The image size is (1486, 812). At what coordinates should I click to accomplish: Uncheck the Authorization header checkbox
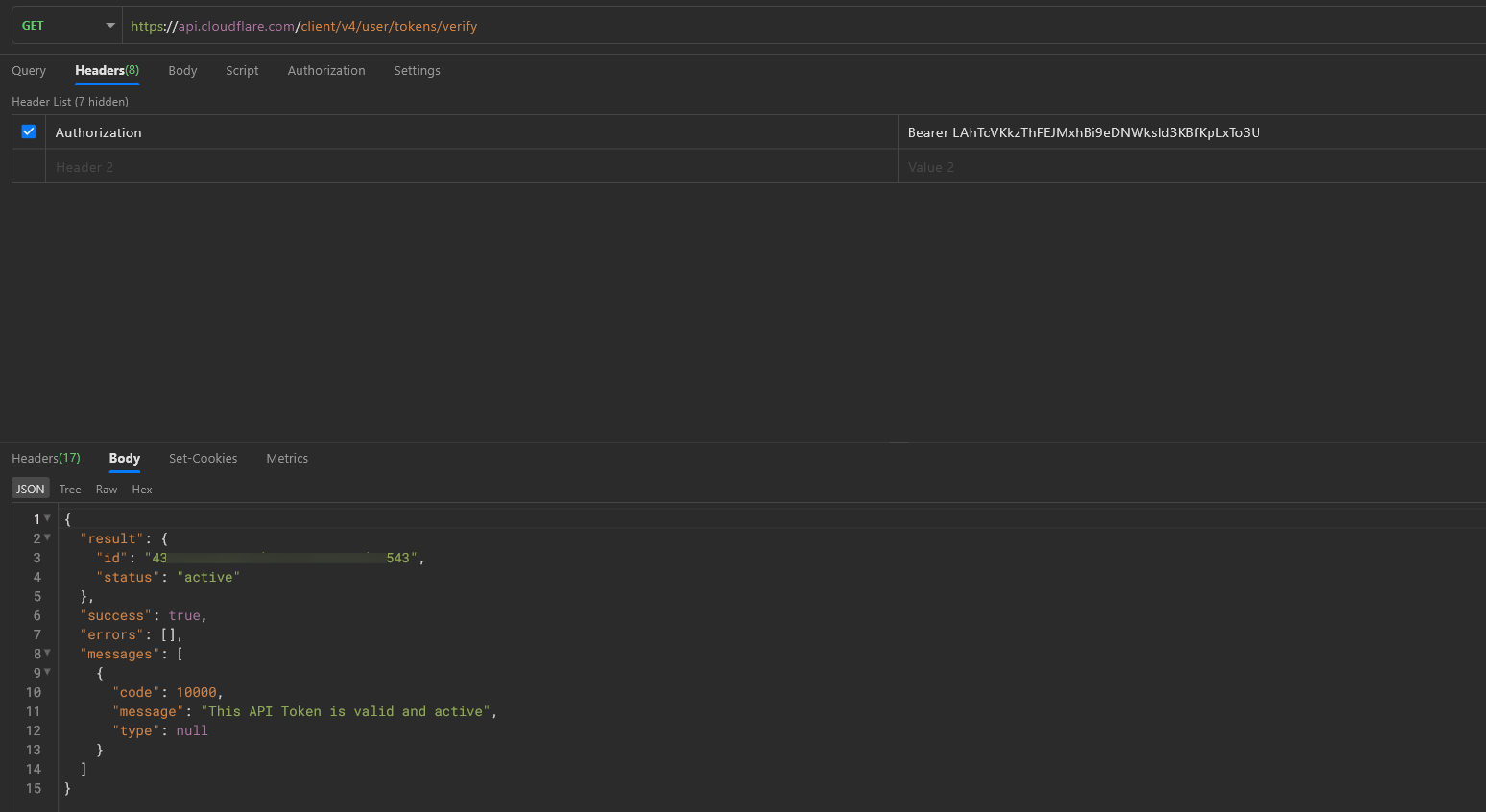coord(29,131)
